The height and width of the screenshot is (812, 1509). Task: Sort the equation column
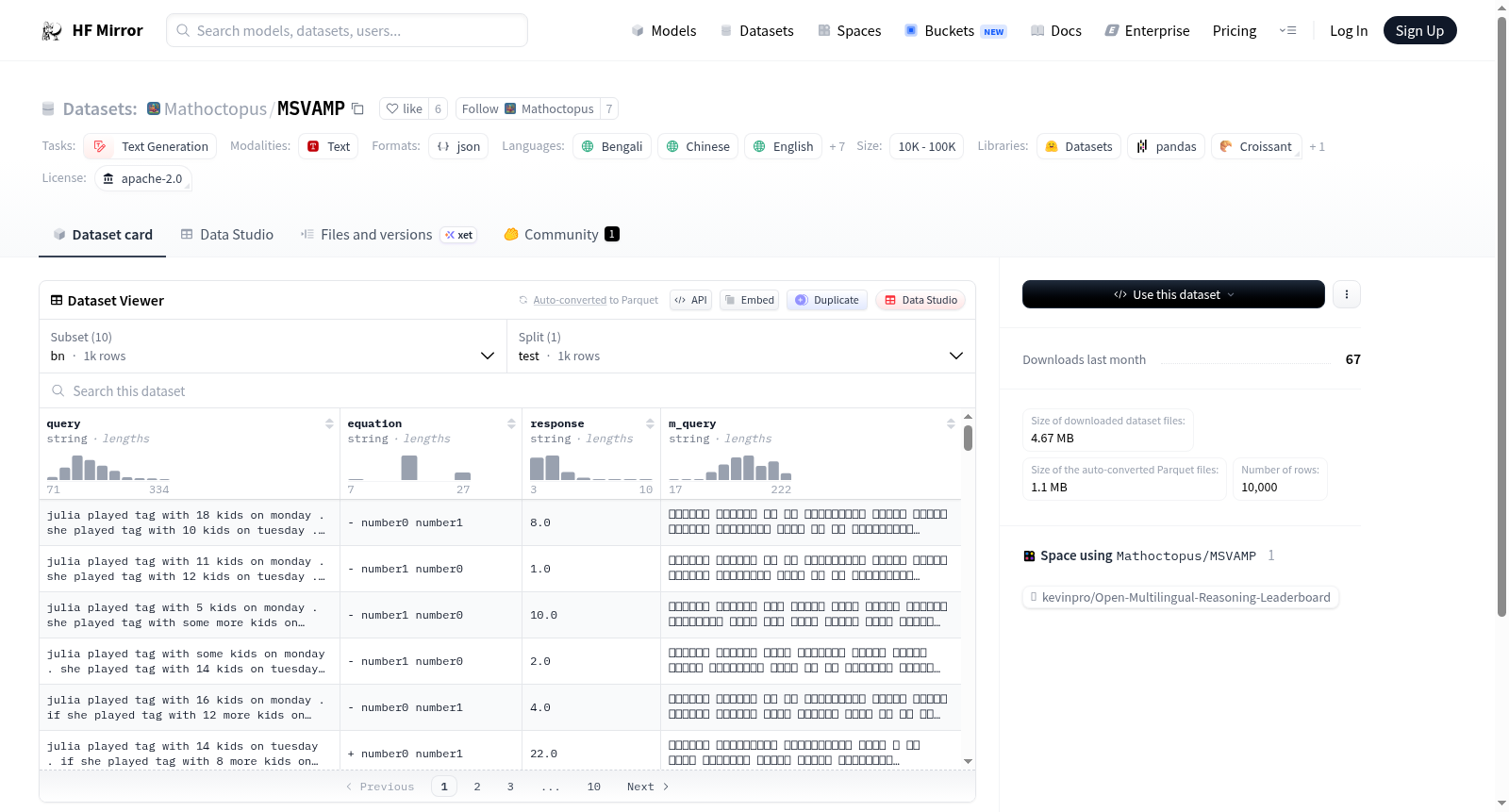click(511, 424)
